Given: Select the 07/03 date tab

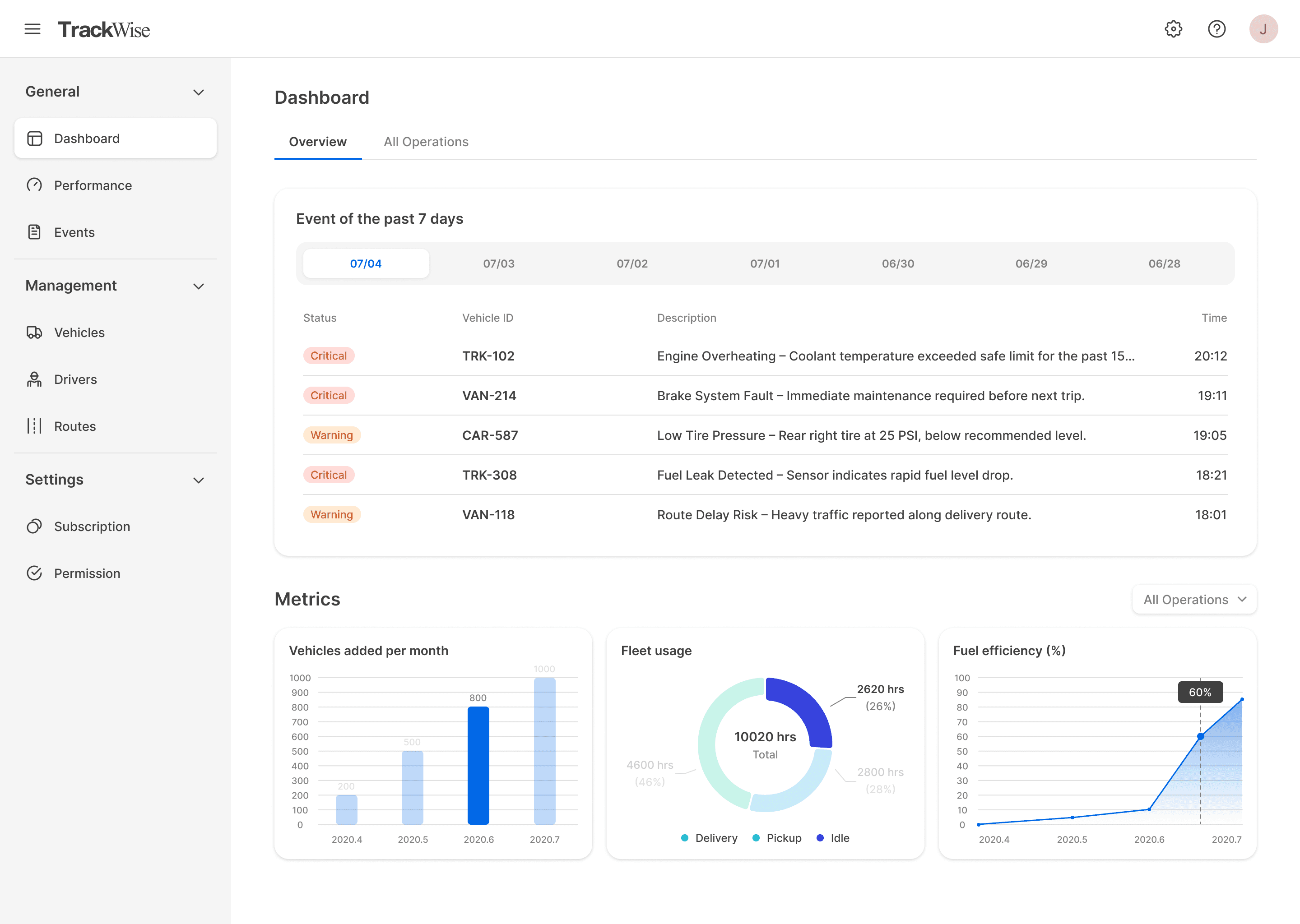Looking at the screenshot, I should [x=499, y=264].
